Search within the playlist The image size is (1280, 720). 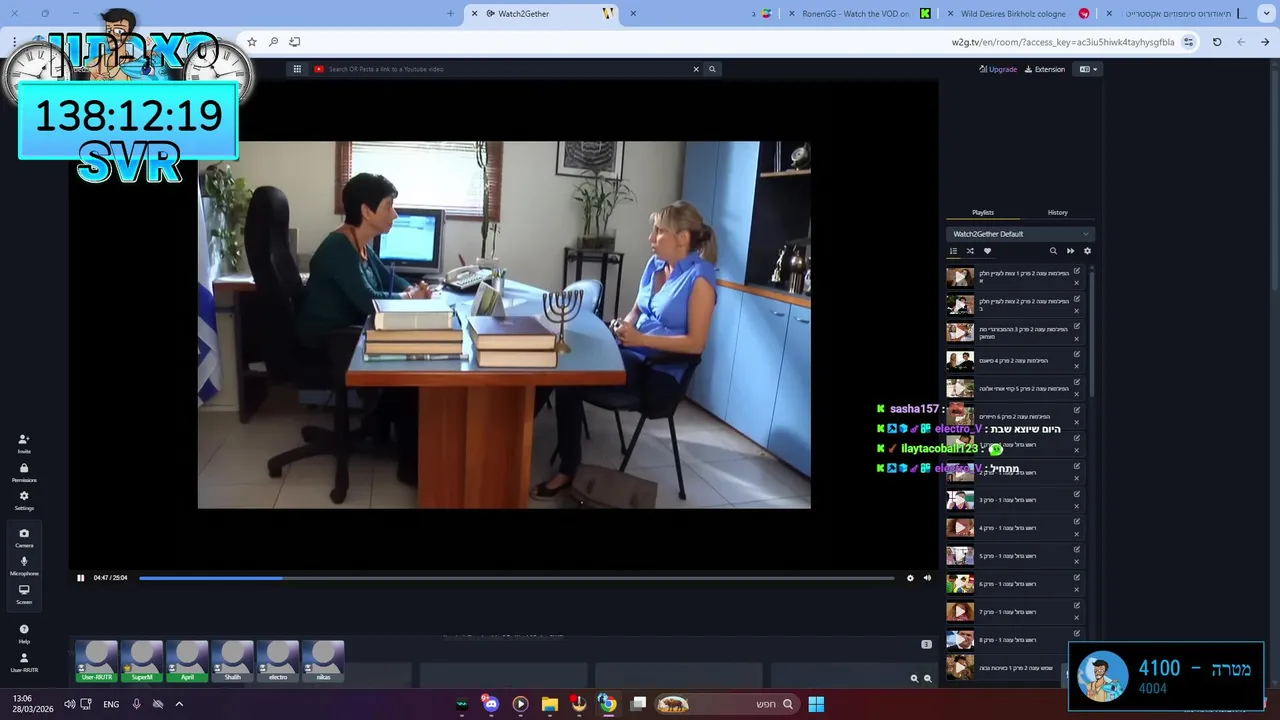click(1053, 251)
